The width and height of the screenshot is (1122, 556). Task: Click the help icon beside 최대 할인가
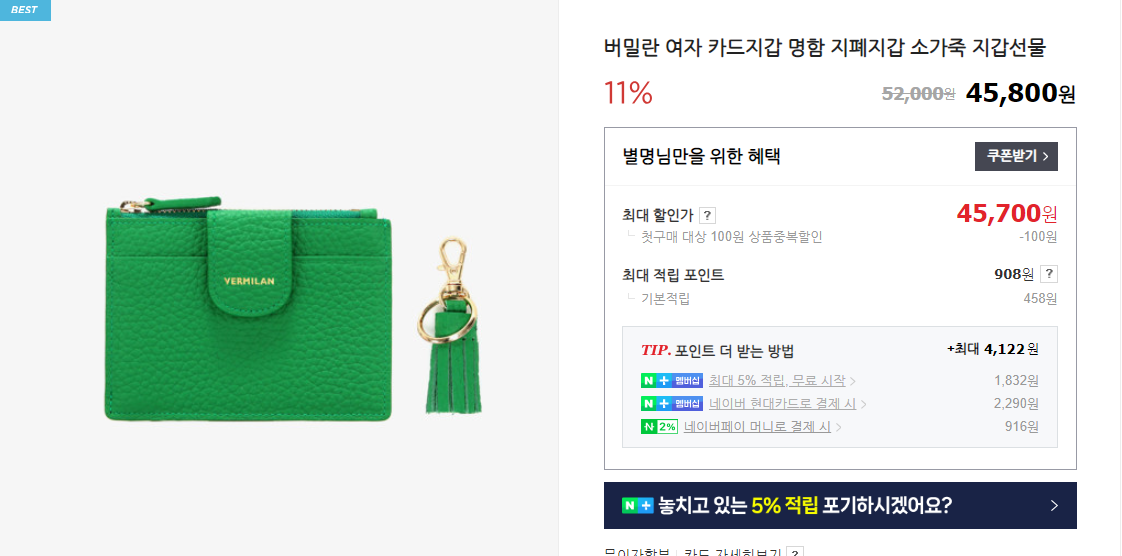coord(707,215)
